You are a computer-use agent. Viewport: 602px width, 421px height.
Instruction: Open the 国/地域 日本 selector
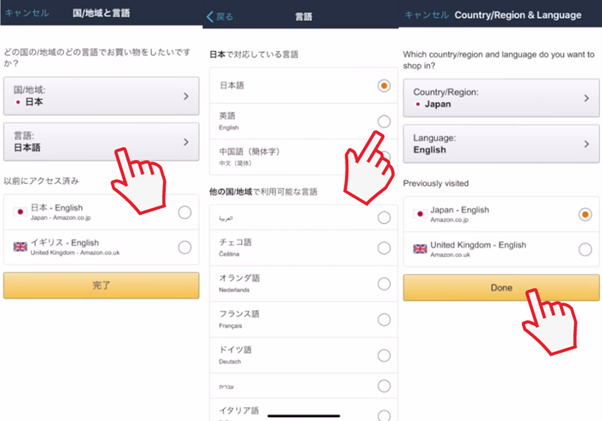[x=101, y=96]
